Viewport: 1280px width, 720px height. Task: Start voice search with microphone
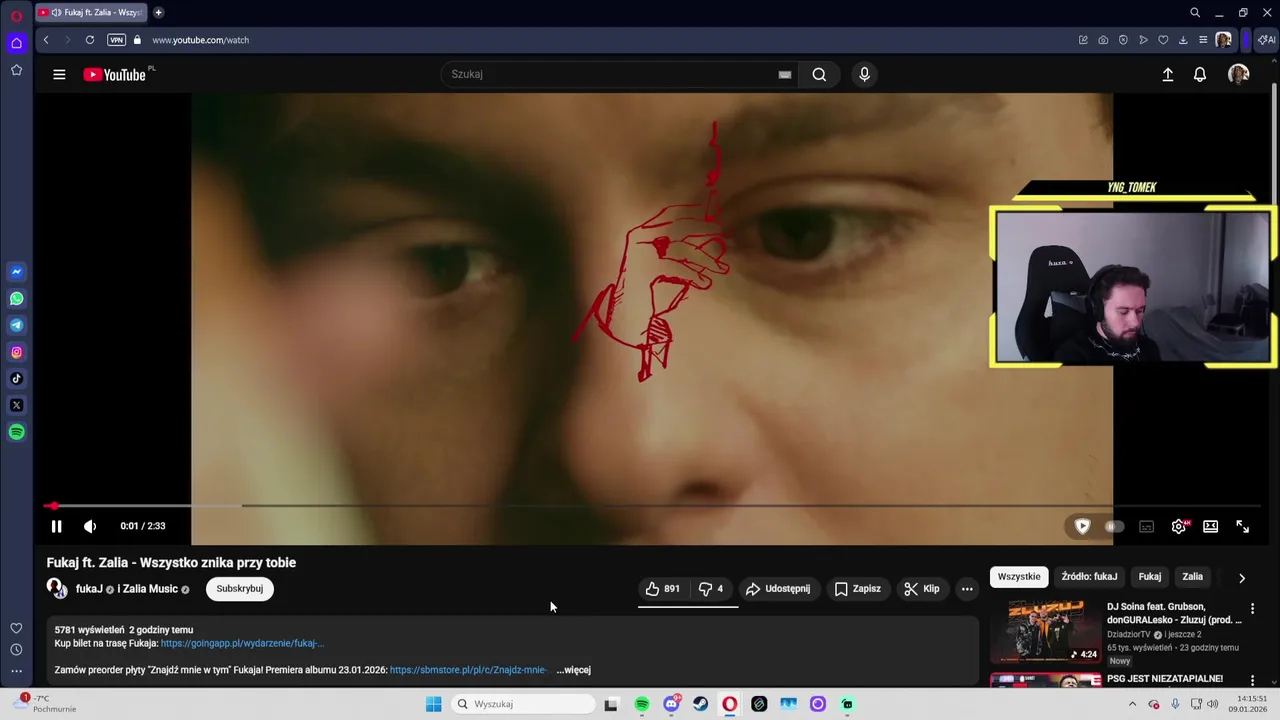pyautogui.click(x=865, y=74)
